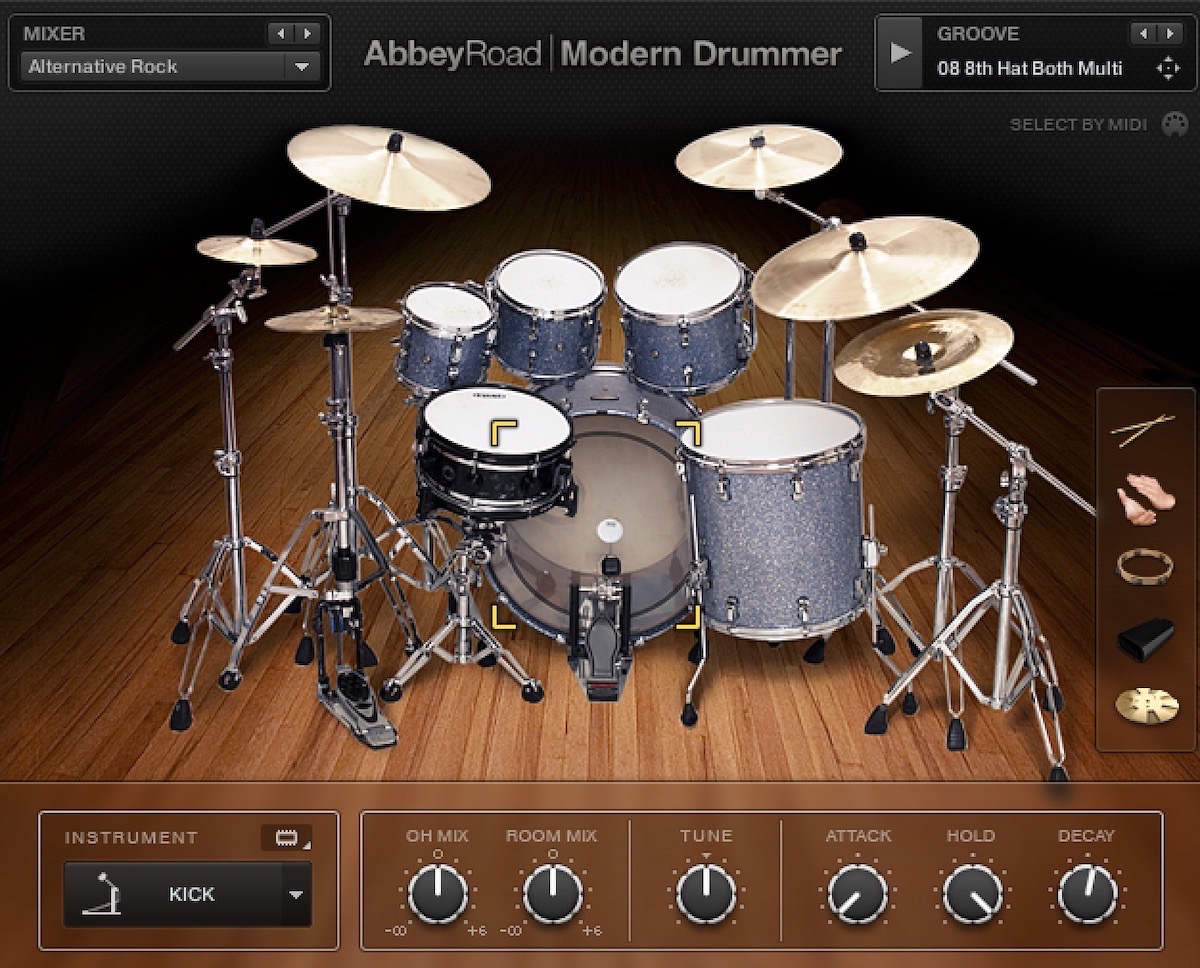
Task: Click the kick pedal instrument icon
Action: pos(104,894)
